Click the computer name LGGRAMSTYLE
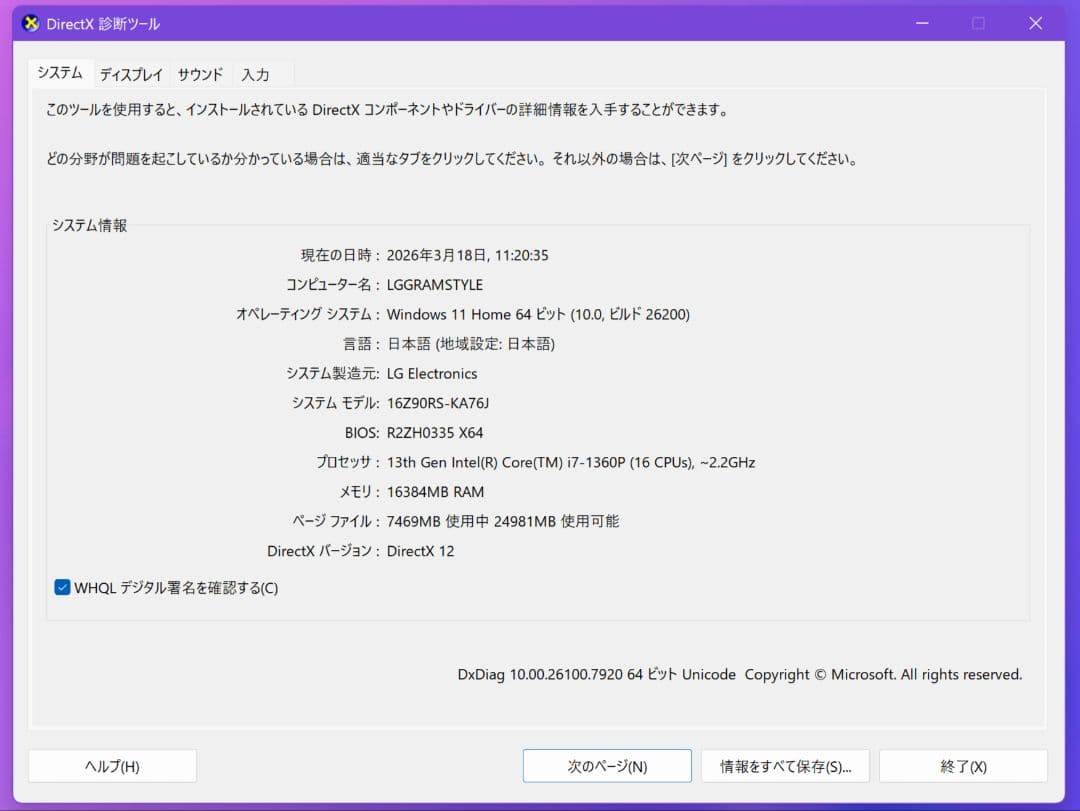This screenshot has width=1080, height=811. [435, 285]
